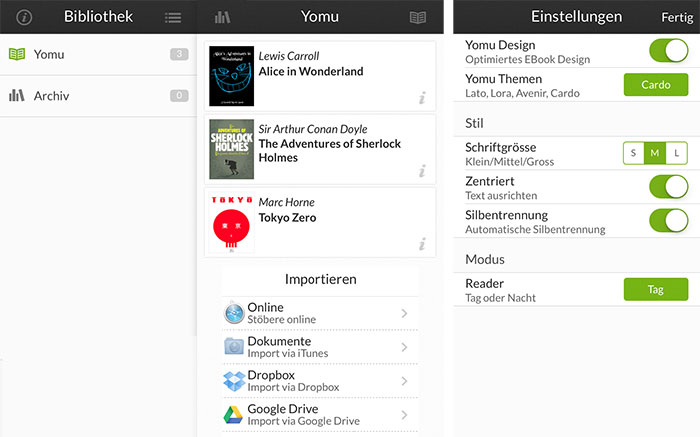Open the Yomu library row
Image resolution: width=700 pixels, height=437 pixels.
point(98,54)
